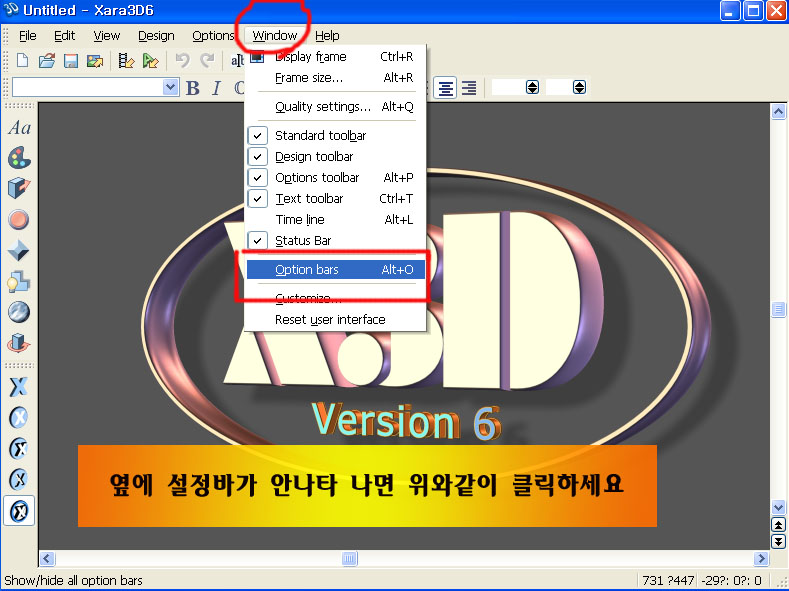
Task: Click the status bar value '731 ?447'
Action: click(668, 580)
